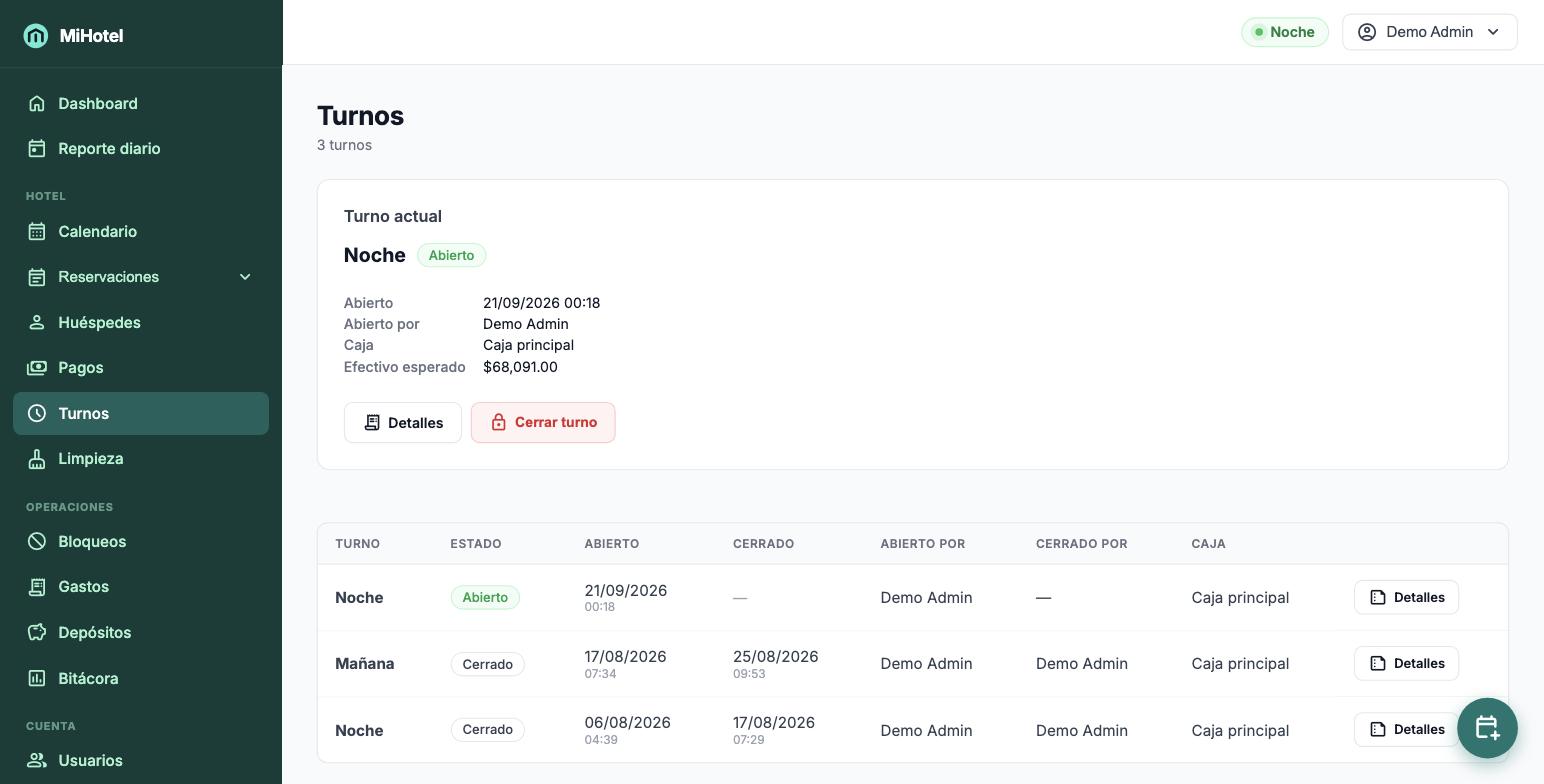Click the 17/08/2026 closed date cell
Image resolution: width=1544 pixels, height=784 pixels.
point(773,730)
